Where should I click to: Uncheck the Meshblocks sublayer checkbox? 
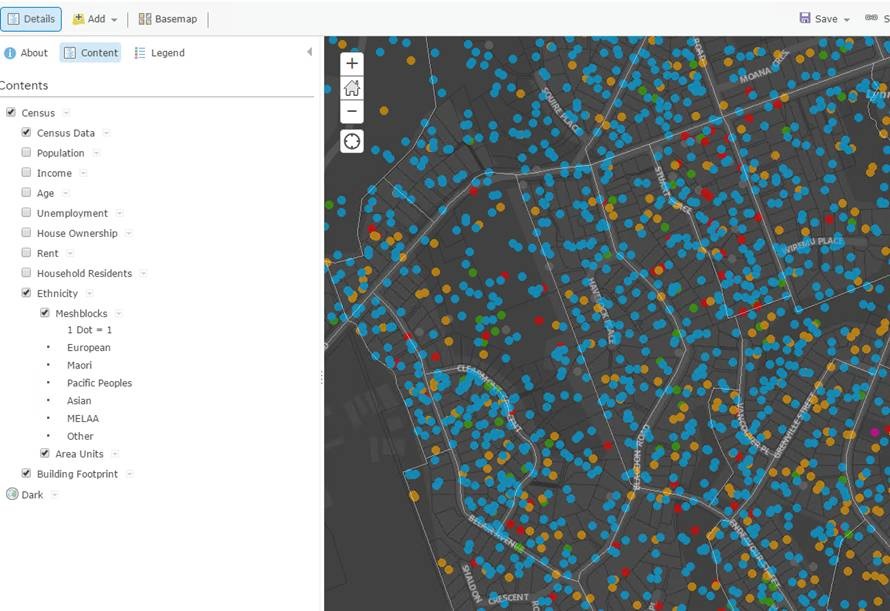(x=45, y=312)
